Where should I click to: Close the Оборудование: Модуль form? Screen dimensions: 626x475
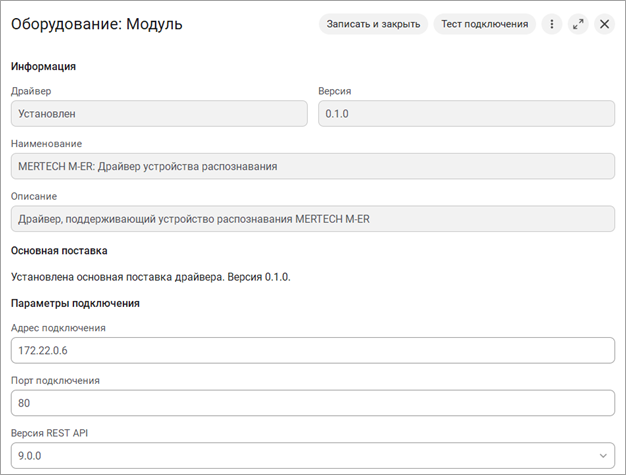tap(604, 24)
